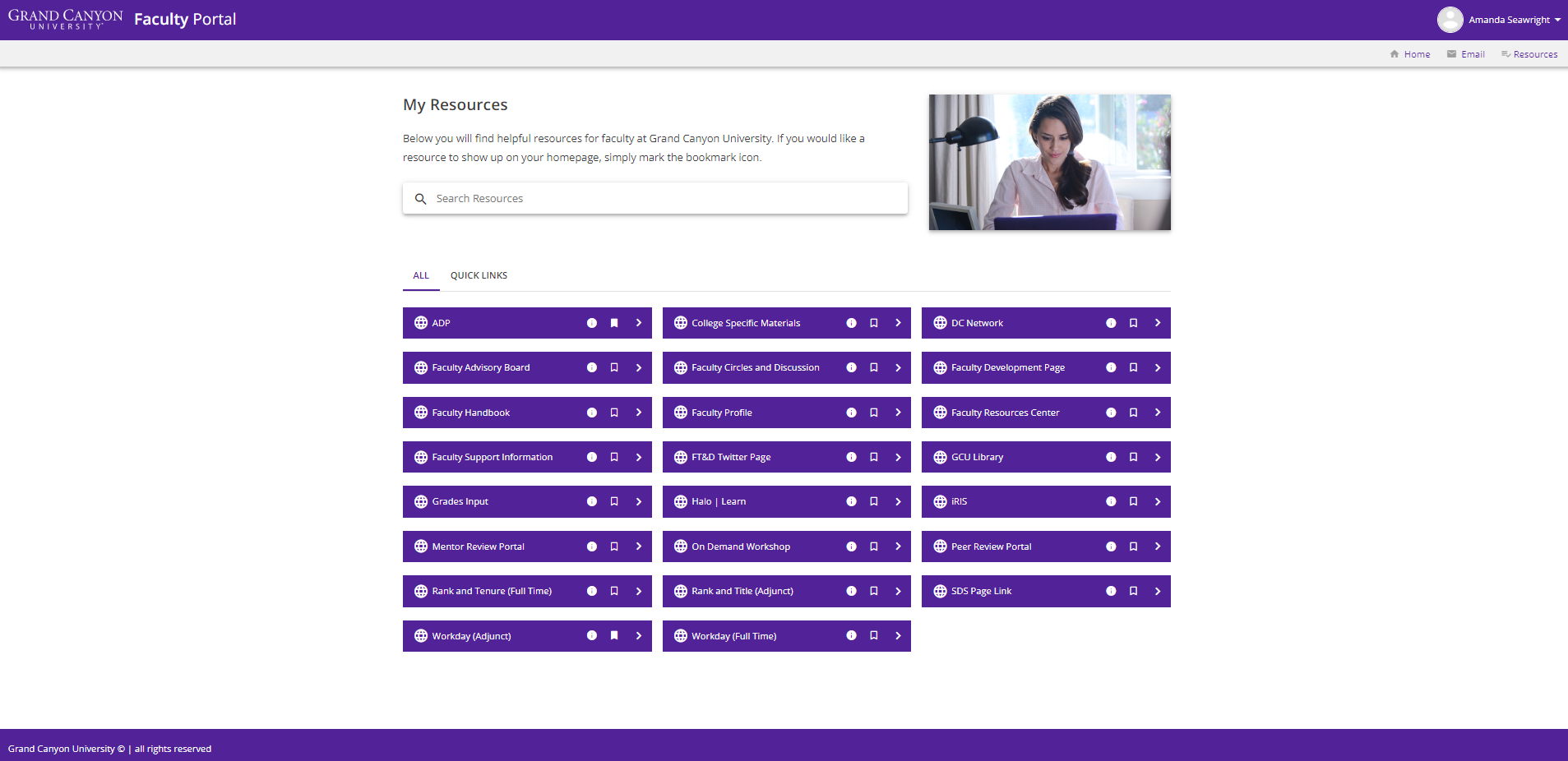The image size is (1568, 761).
Task: Show info for On Demand Workshop
Action: (852, 547)
